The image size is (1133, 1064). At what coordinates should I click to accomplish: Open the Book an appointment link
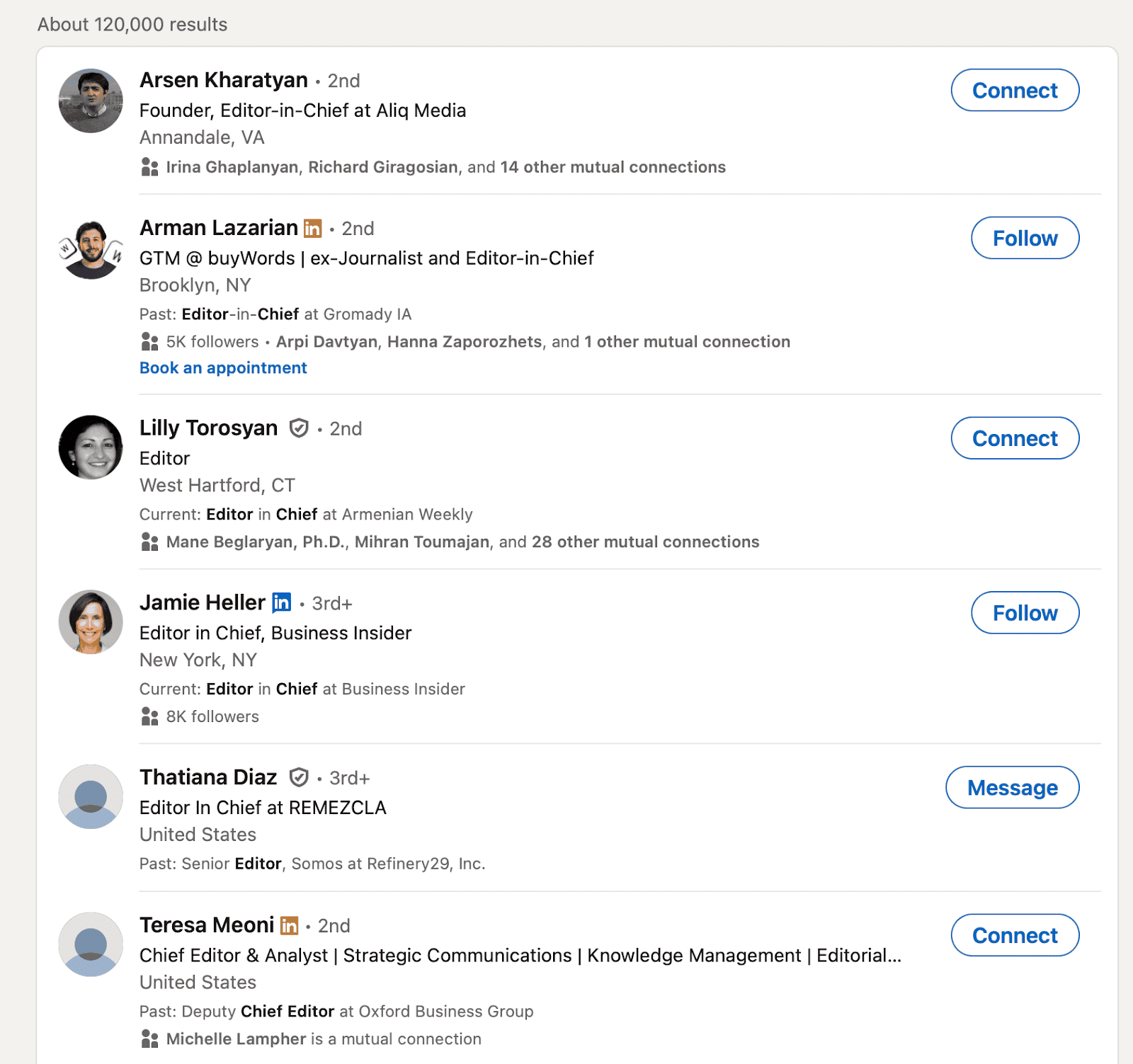tap(223, 367)
